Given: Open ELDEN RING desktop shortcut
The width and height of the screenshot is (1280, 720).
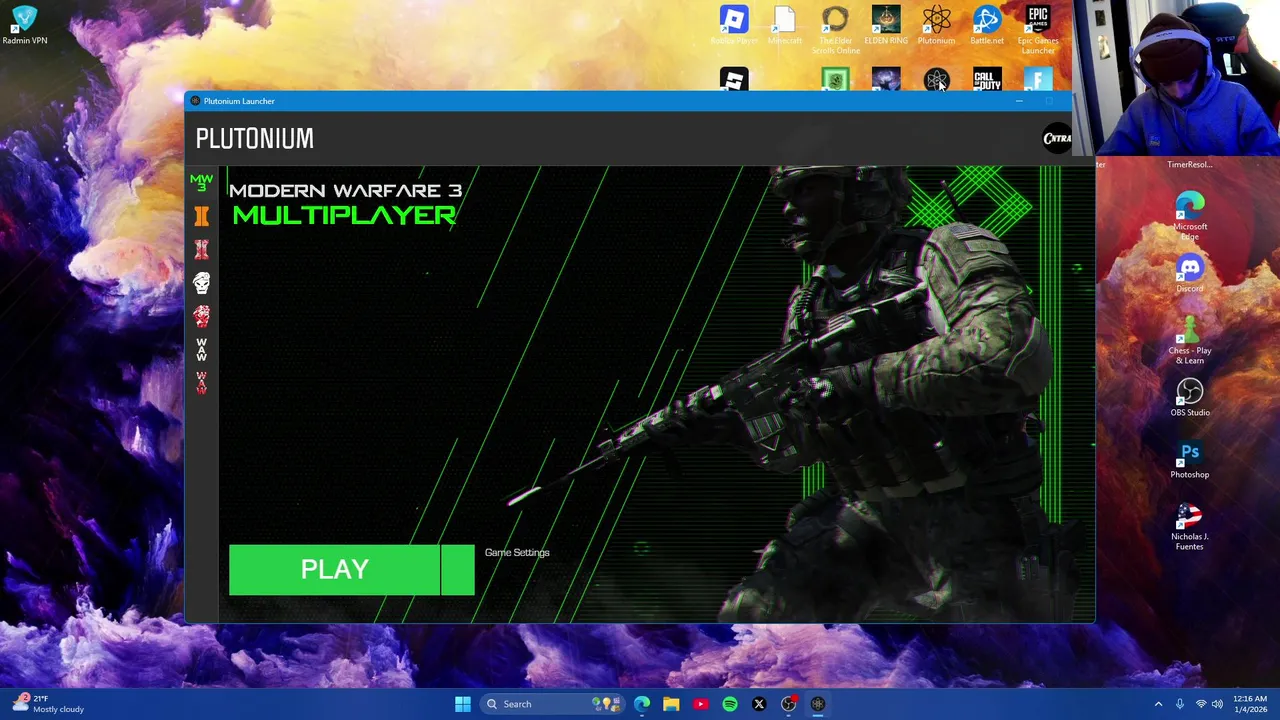Looking at the screenshot, I should [886, 26].
